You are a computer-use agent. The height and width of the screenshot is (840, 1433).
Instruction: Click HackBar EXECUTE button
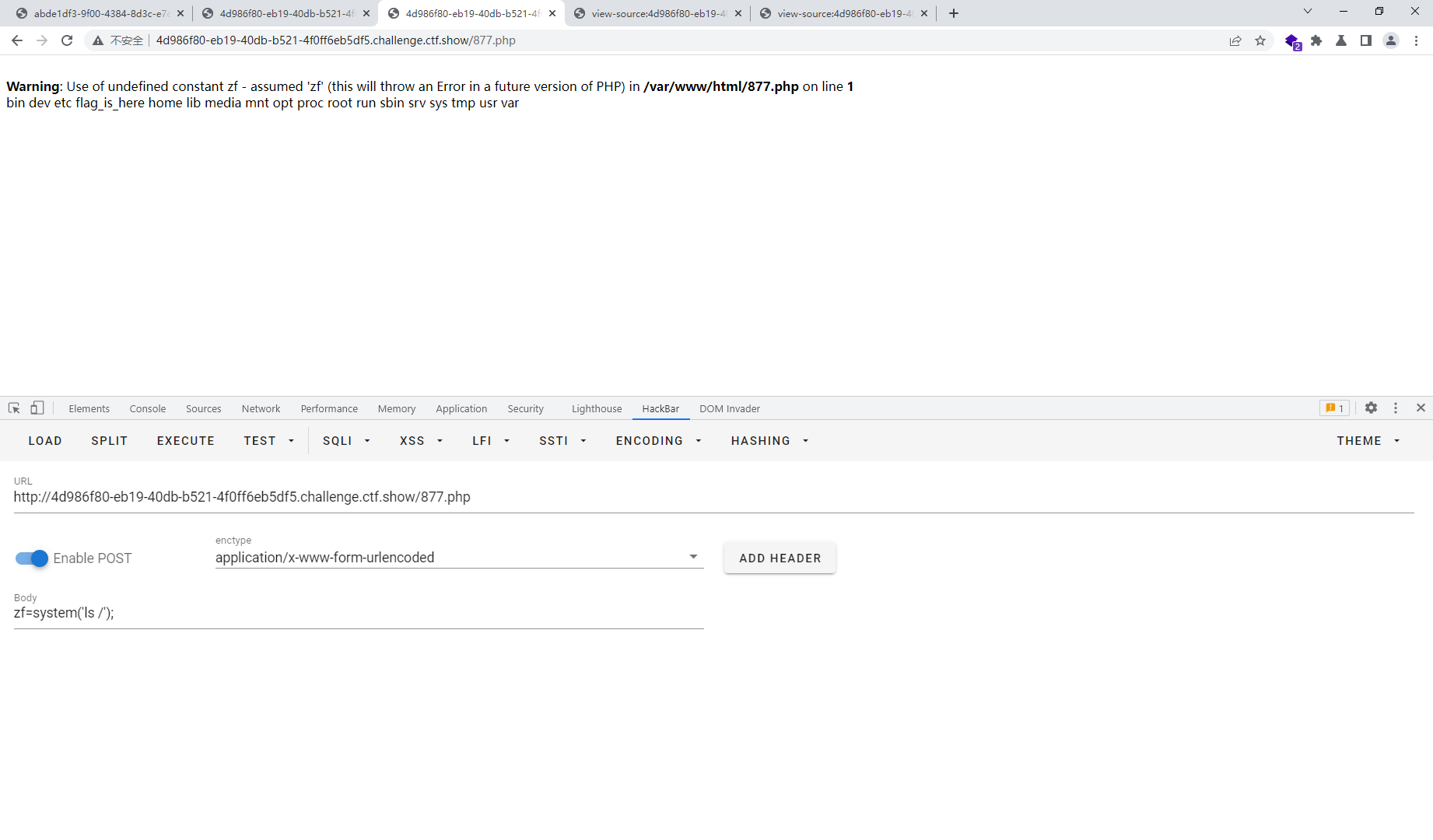coord(186,441)
